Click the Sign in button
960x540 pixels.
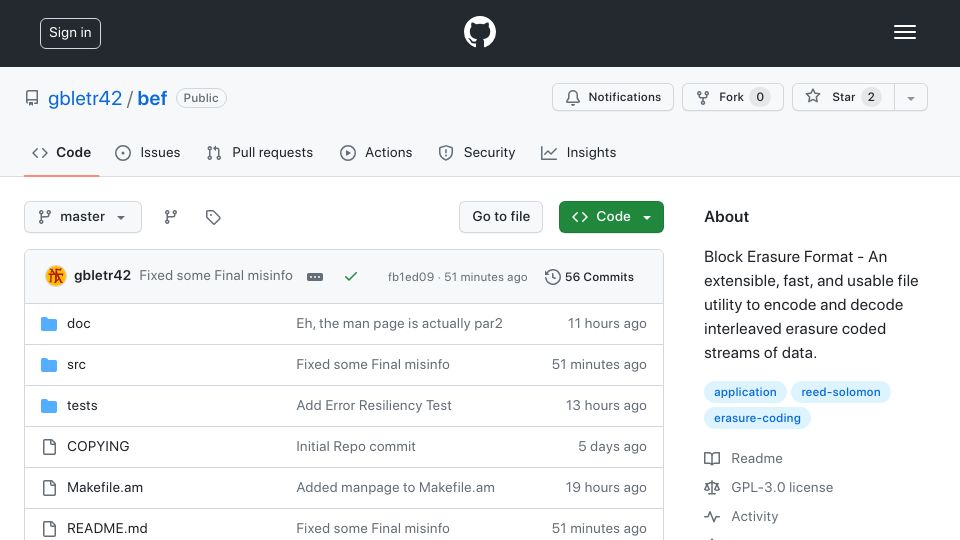pyautogui.click(x=70, y=33)
